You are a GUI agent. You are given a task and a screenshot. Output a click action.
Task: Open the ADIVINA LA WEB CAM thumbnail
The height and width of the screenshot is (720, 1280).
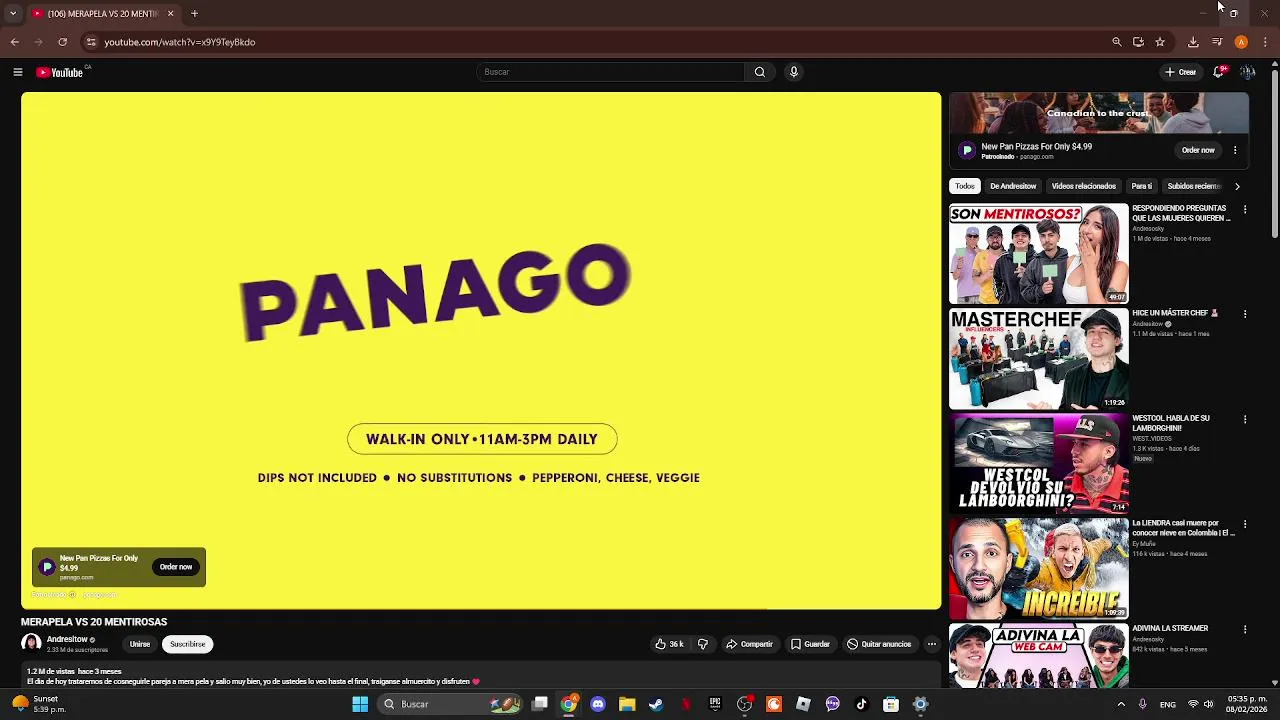click(1038, 655)
